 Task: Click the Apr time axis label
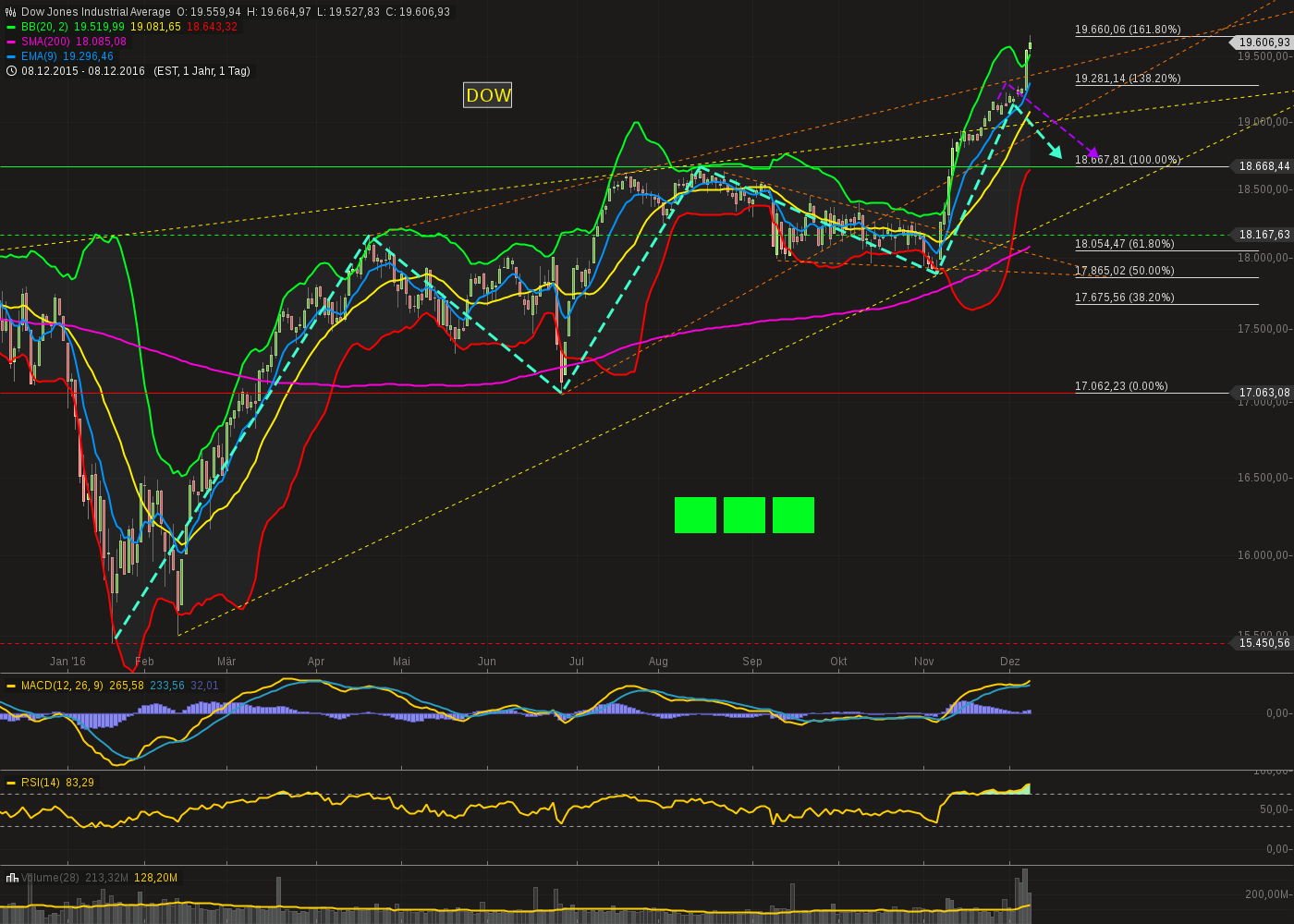point(316,662)
